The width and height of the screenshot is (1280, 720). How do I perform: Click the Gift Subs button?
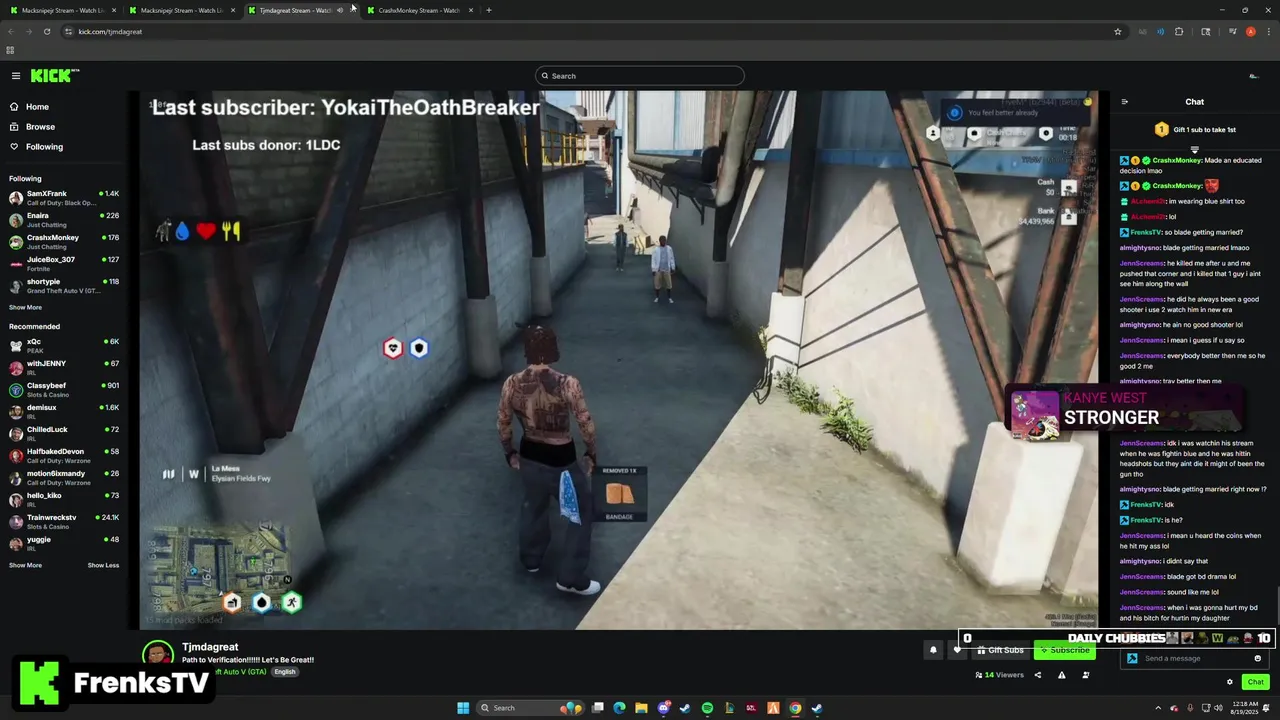point(1000,650)
